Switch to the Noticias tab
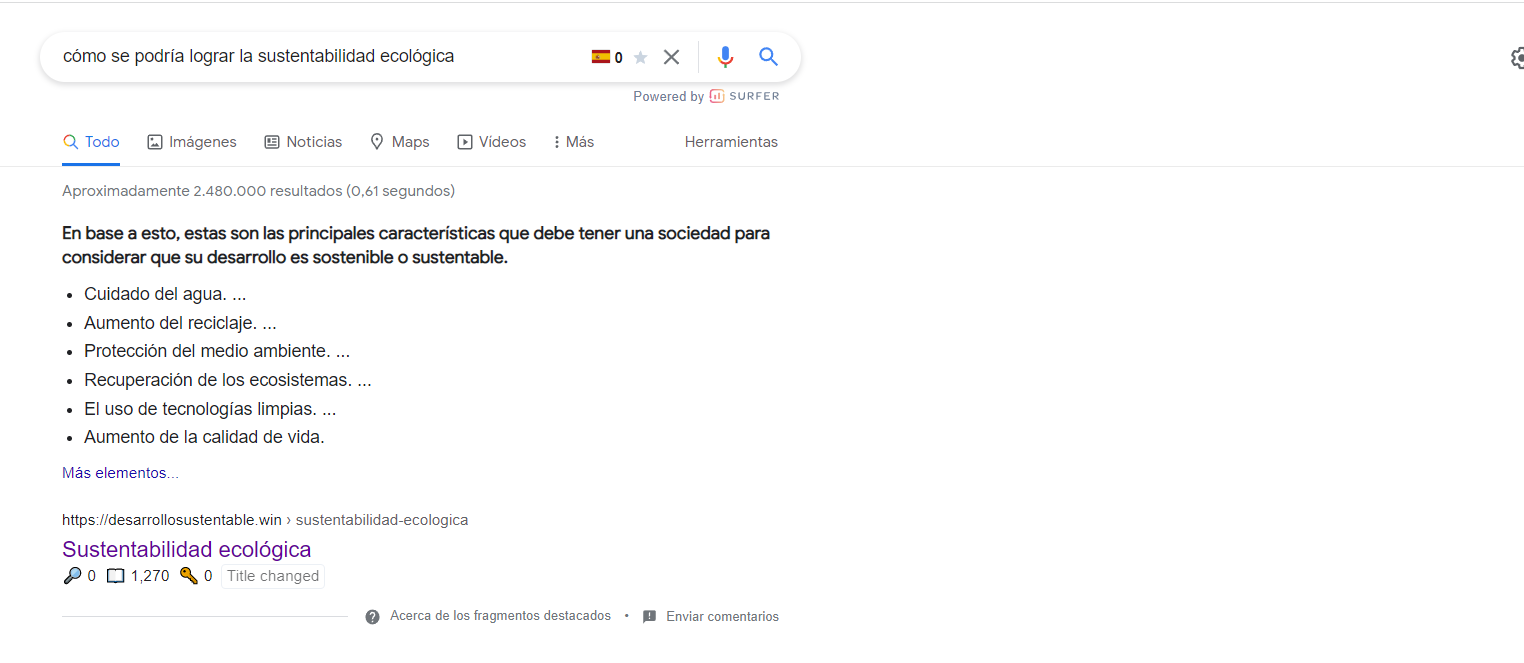This screenshot has height=663, width=1524. point(303,142)
